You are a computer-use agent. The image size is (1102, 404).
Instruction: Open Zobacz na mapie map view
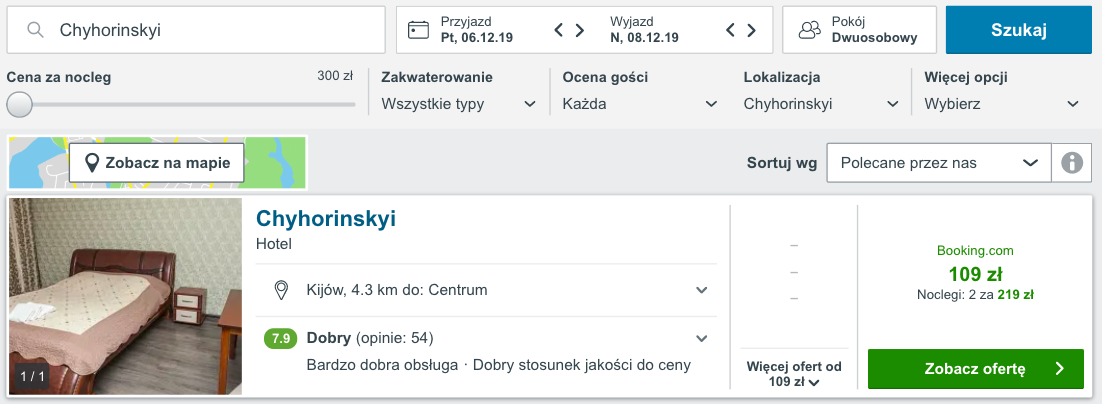pos(157,163)
